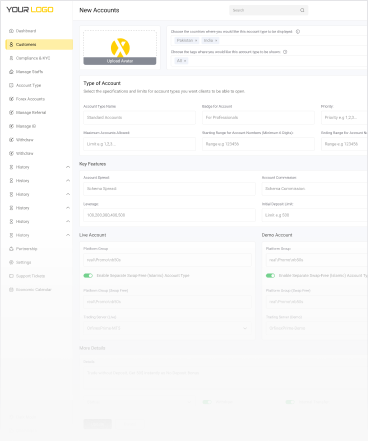Screen dimensions: 368x441
Task: Click the info icon beside the tags label
Action: 285,52
